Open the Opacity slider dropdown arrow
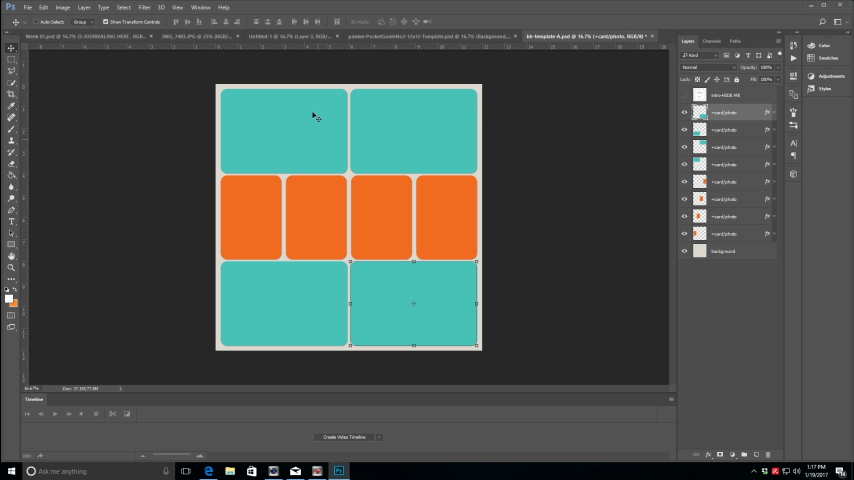Image resolution: width=854 pixels, height=480 pixels. point(778,68)
